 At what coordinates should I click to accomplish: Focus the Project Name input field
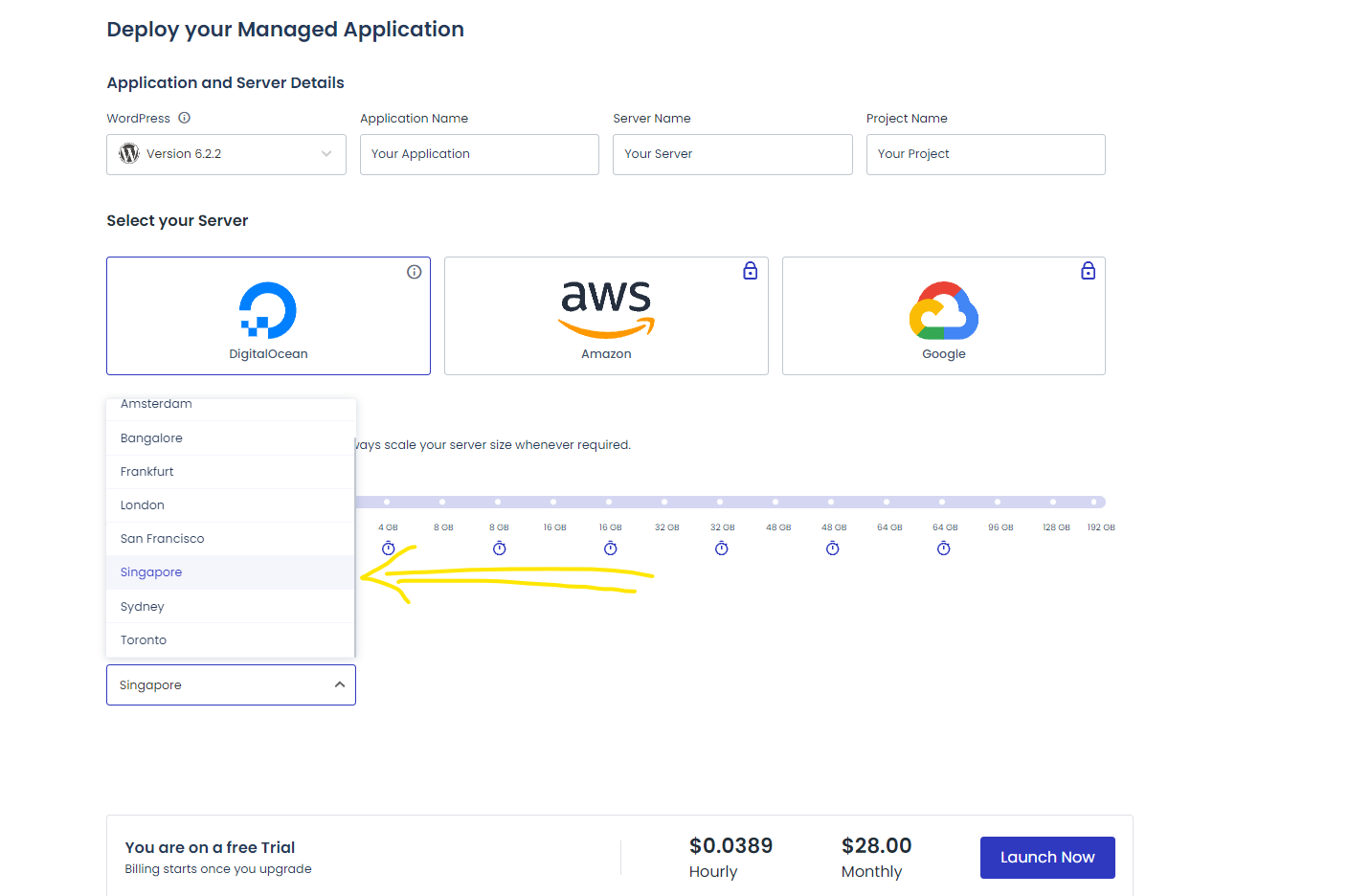tap(986, 154)
